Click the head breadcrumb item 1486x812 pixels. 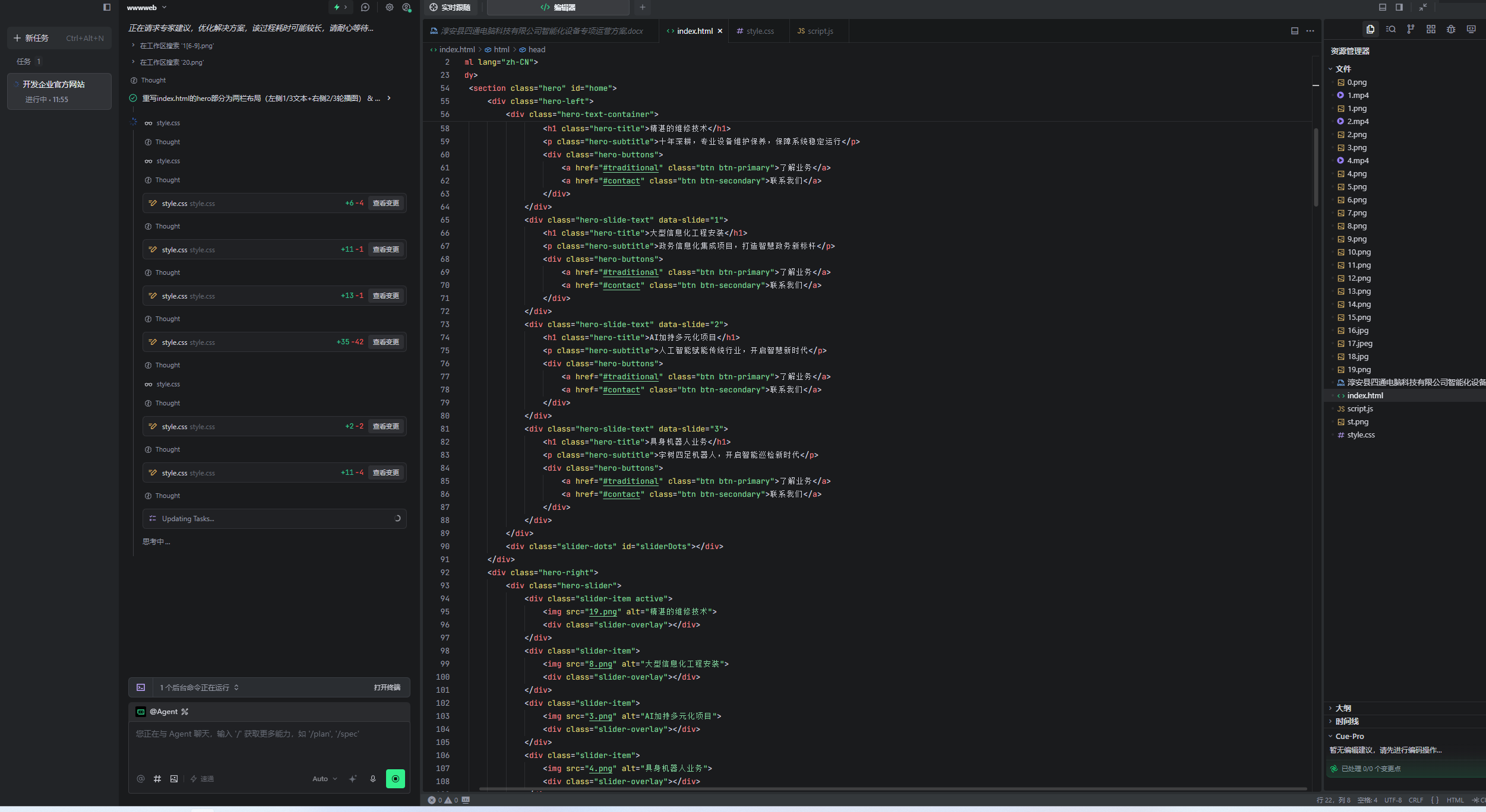pos(532,50)
